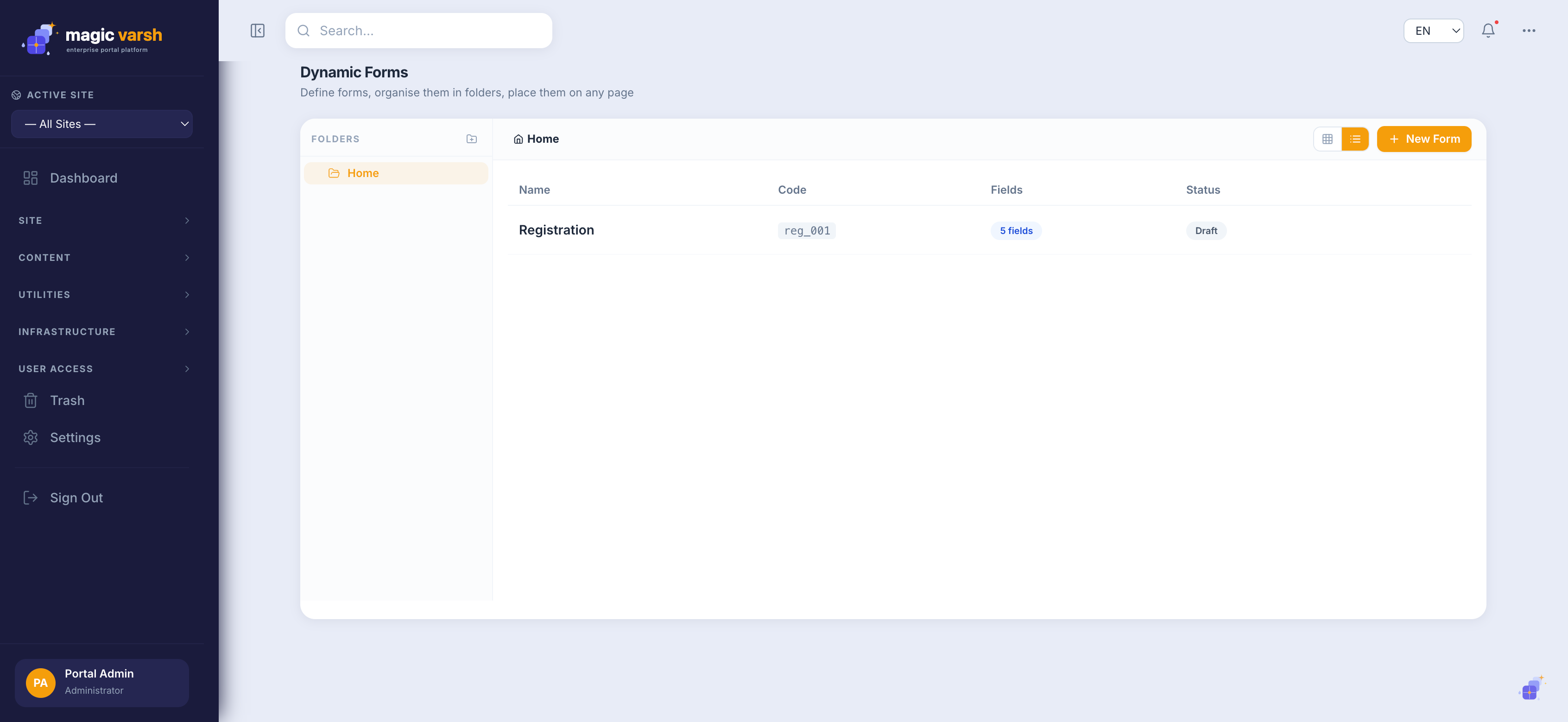Click the Settings gear icon

point(31,438)
